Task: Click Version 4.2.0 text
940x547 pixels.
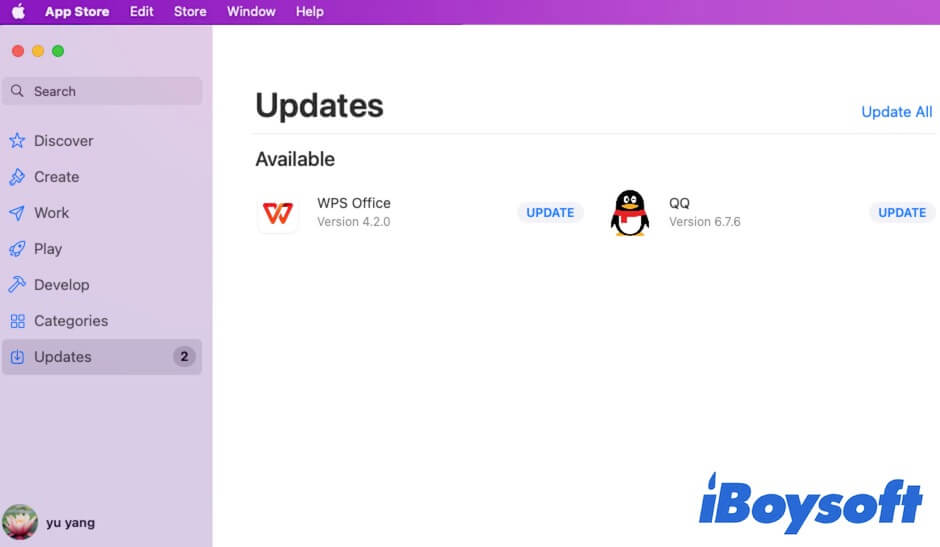Action: pos(354,222)
